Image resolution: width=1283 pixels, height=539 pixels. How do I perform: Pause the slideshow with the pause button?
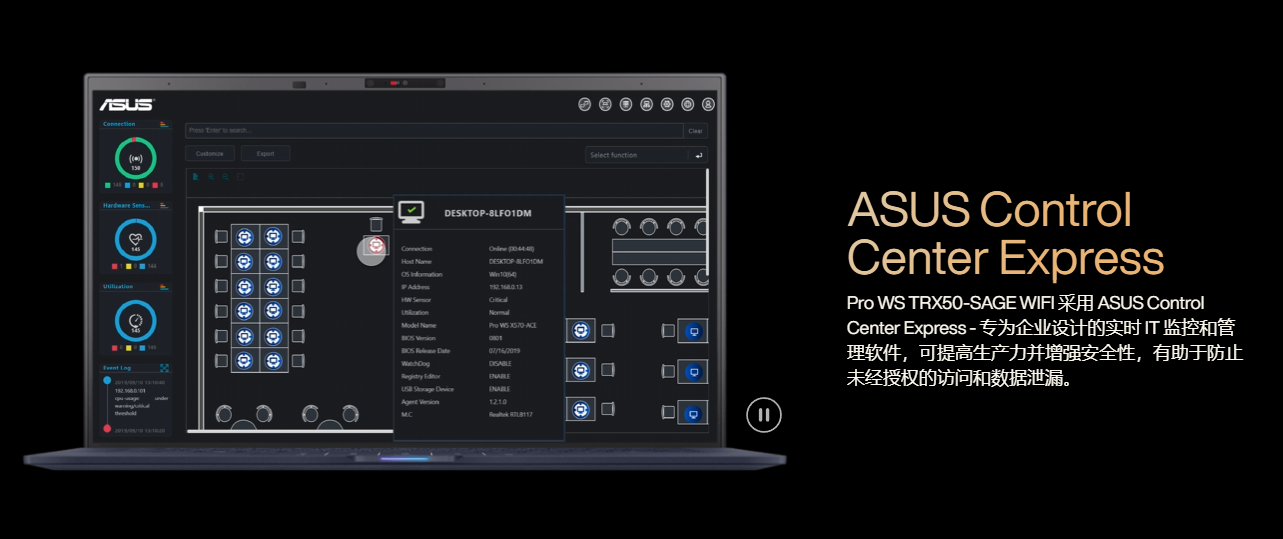point(763,414)
